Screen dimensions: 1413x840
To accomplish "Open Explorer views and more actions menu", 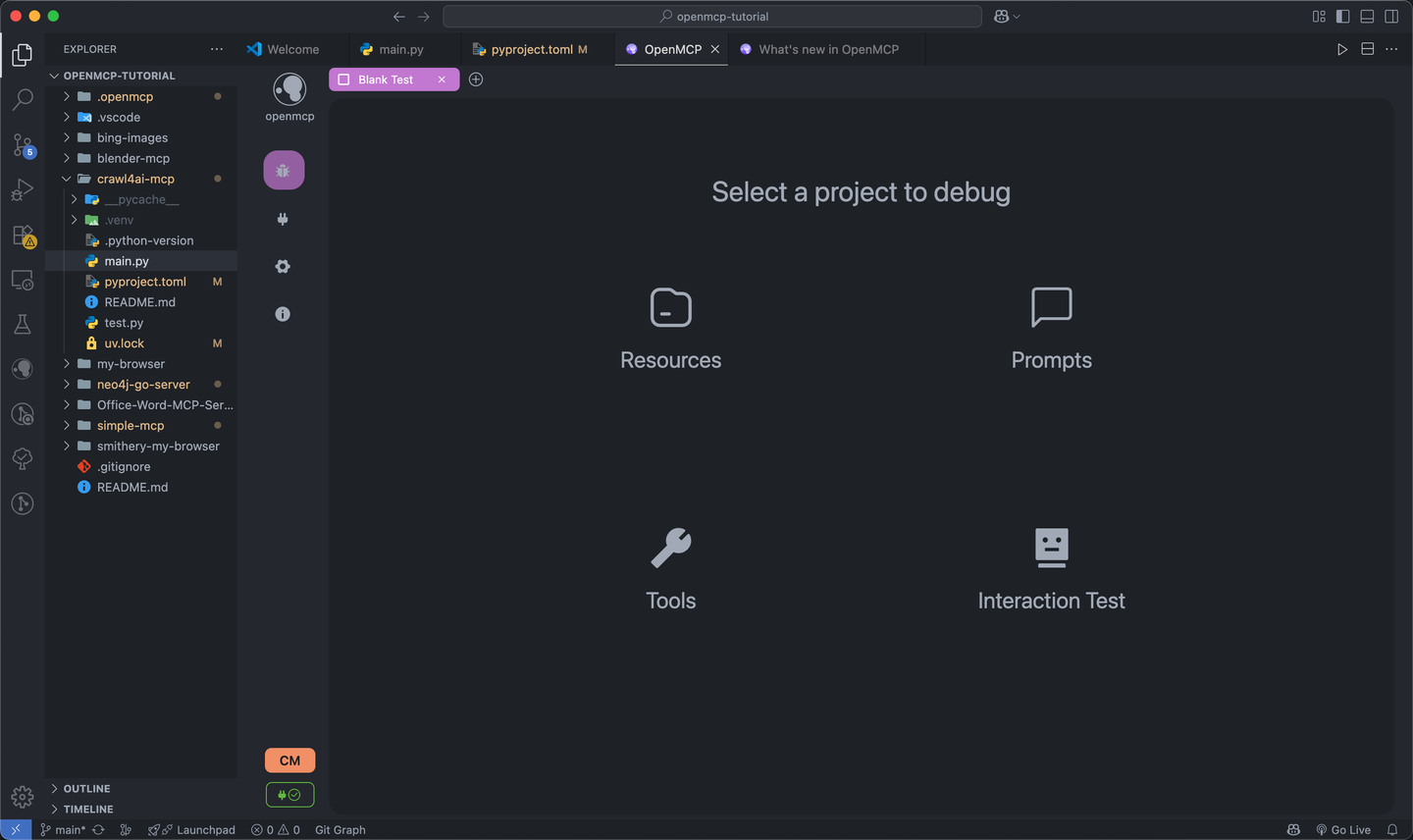I will click(x=217, y=49).
